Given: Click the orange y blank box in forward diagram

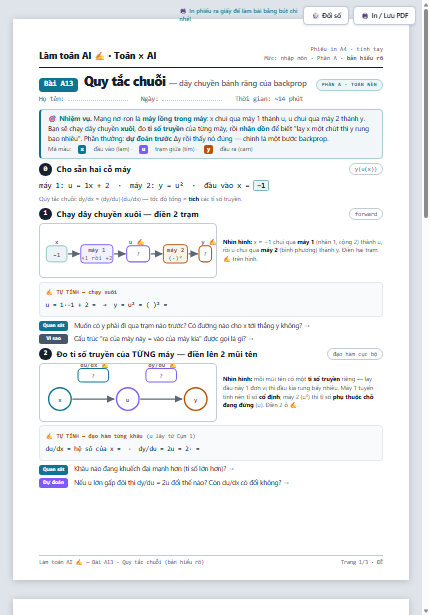Looking at the screenshot, I should tap(205, 254).
